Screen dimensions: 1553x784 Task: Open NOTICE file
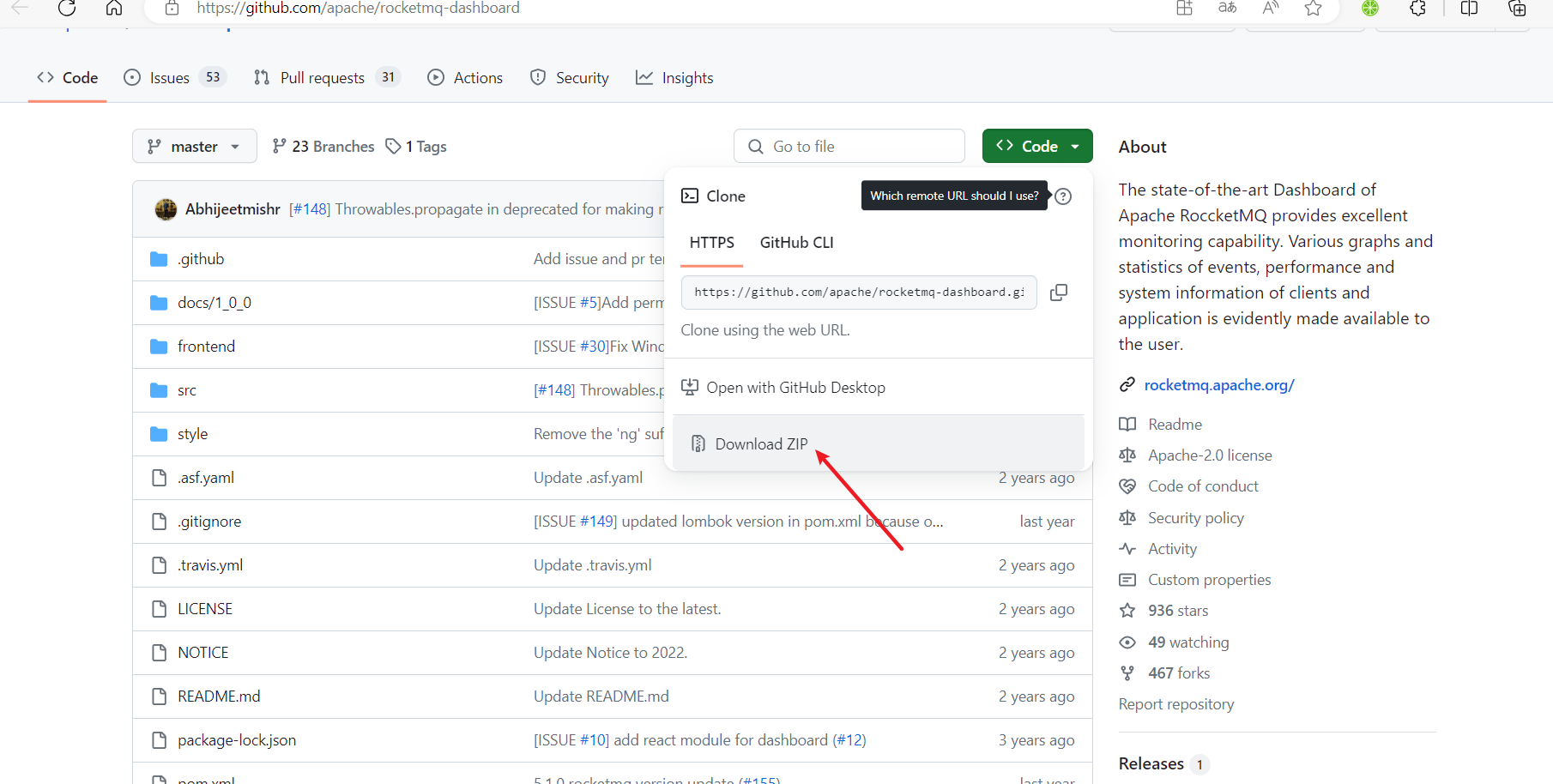203,653
